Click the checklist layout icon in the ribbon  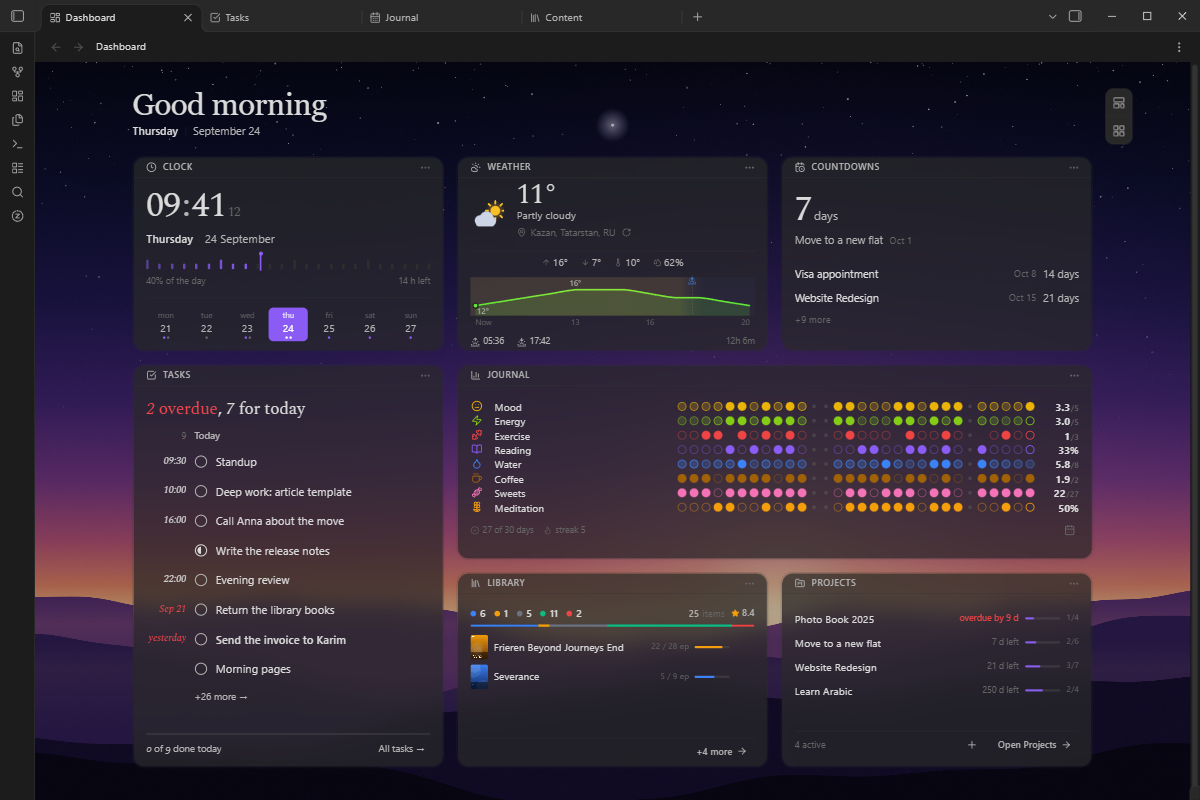pos(17,168)
